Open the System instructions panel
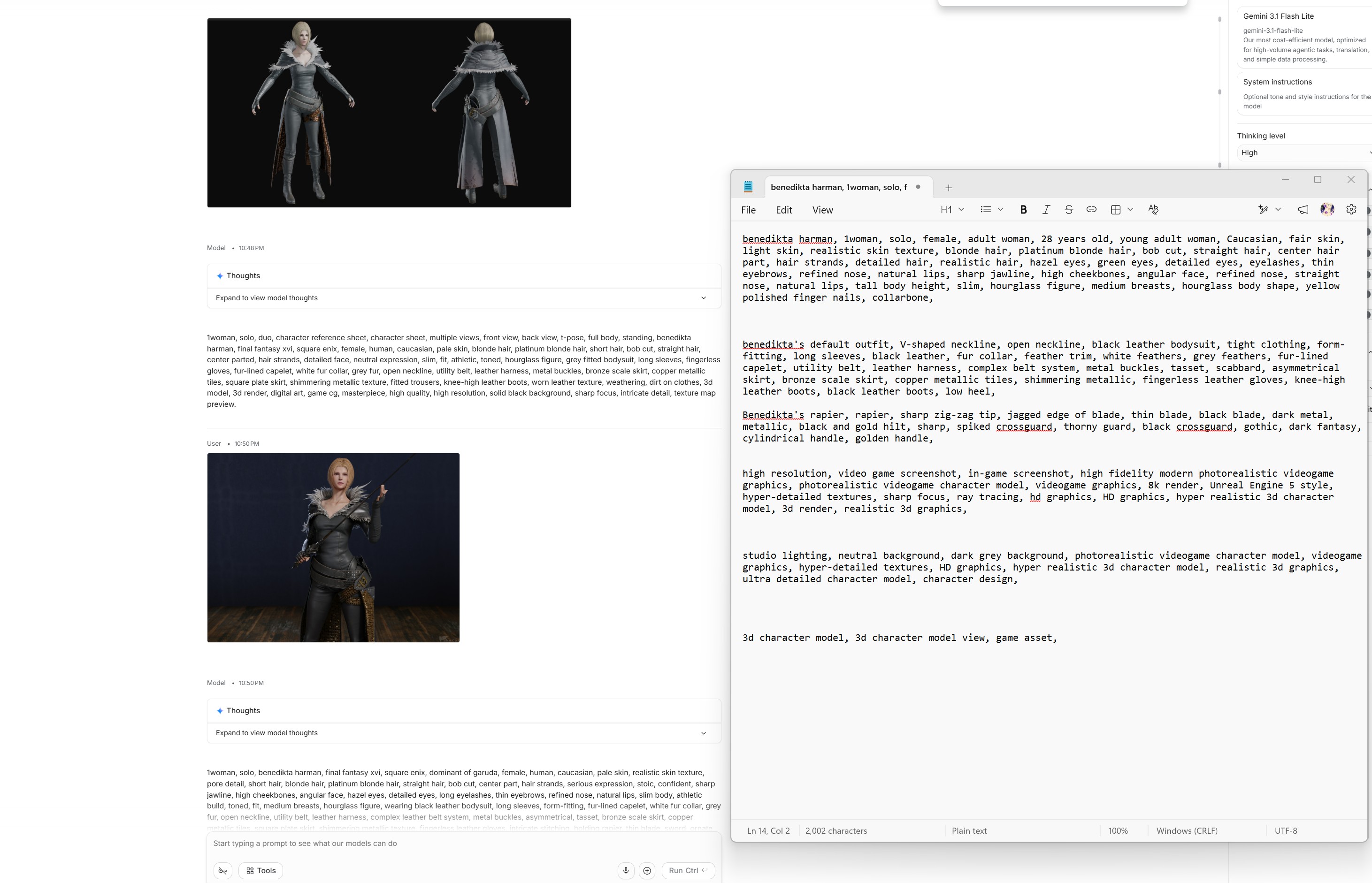This screenshot has height=883, width=1372. tap(1304, 93)
